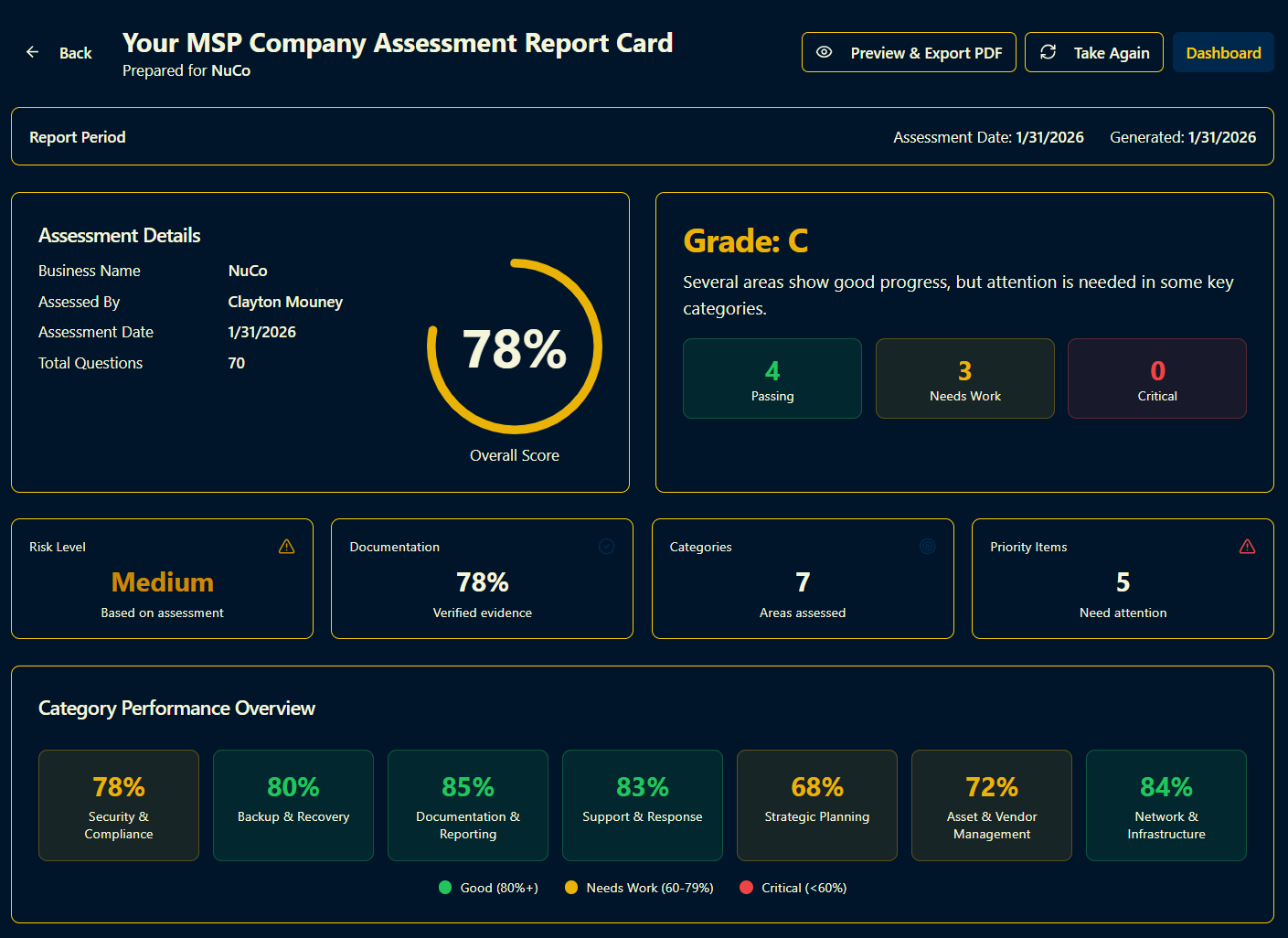This screenshot has width=1288, height=938.
Task: Click the Priority Items red alert icon
Action: click(x=1247, y=547)
